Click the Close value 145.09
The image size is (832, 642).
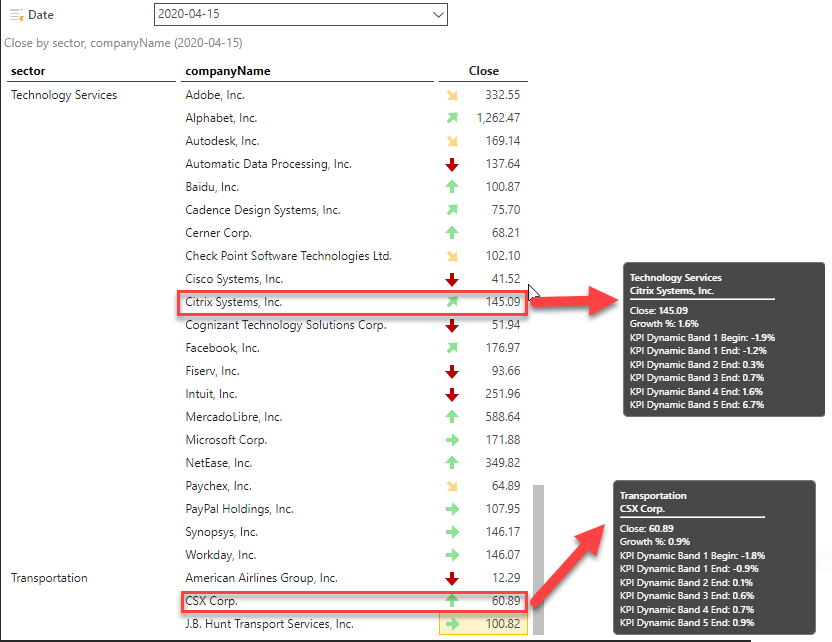[x=502, y=302]
